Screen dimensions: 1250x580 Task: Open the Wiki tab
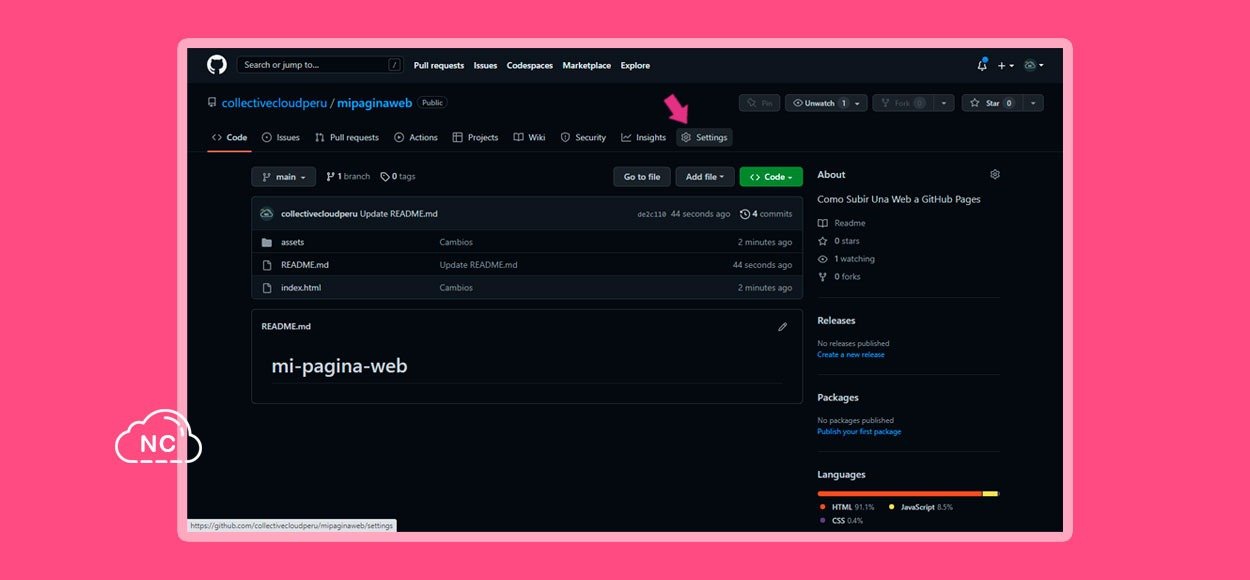(530, 137)
